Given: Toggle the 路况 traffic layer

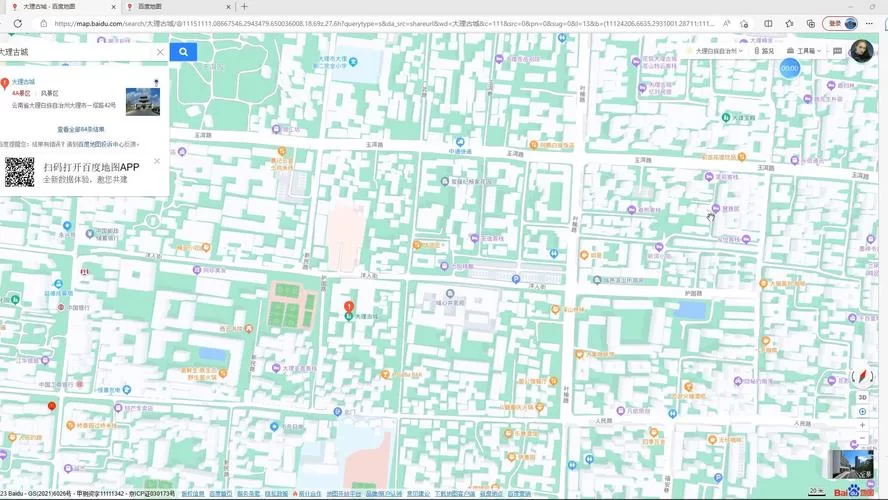Looking at the screenshot, I should [x=764, y=51].
